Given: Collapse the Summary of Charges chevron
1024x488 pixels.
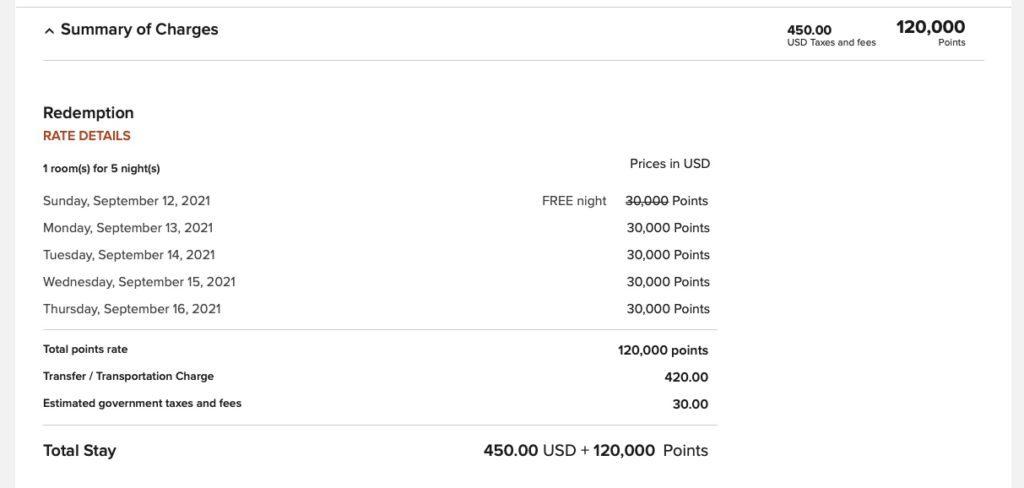Looking at the screenshot, I should tap(49, 31).
